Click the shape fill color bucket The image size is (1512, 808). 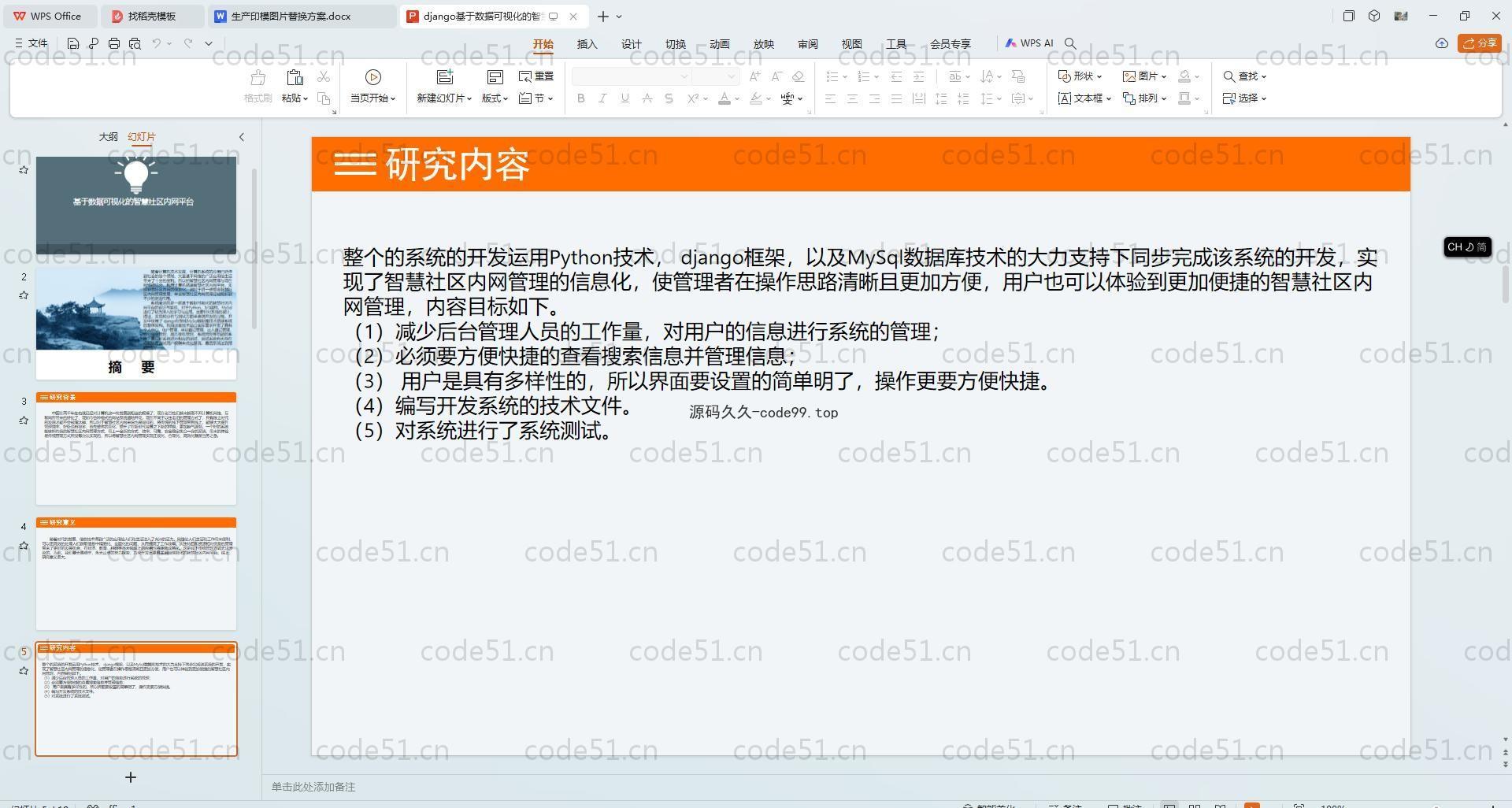pos(1184,76)
